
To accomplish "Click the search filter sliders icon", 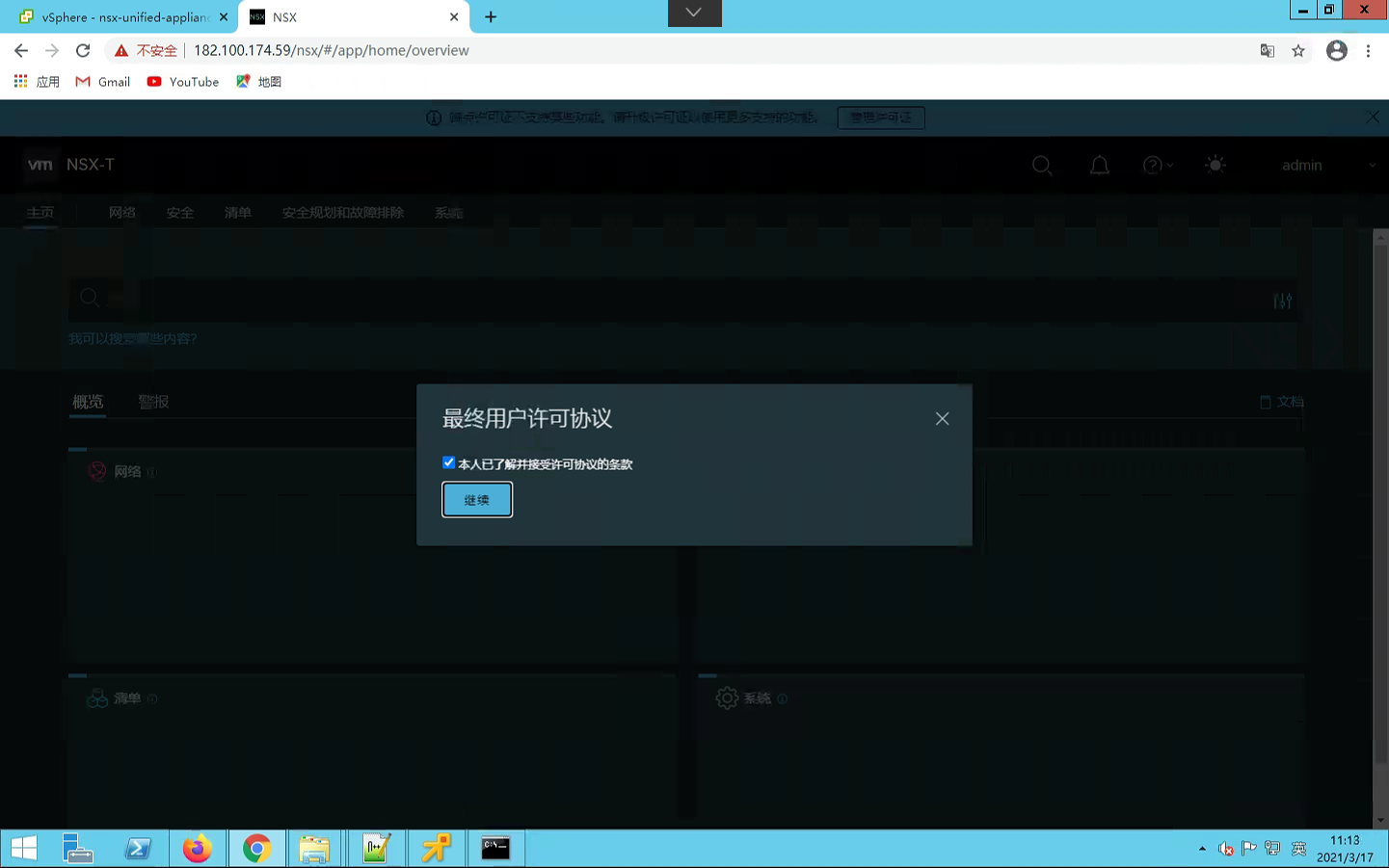I will tap(1282, 301).
